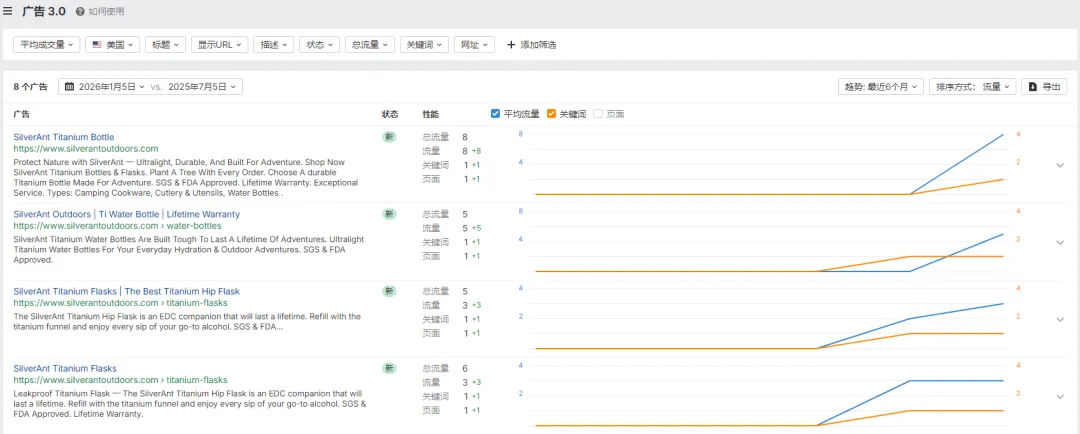Viewport: 1080px width, 434px height.
Task: Open the SilverAnt Titanium Bottle ad link
Action: pyautogui.click(x=64, y=137)
